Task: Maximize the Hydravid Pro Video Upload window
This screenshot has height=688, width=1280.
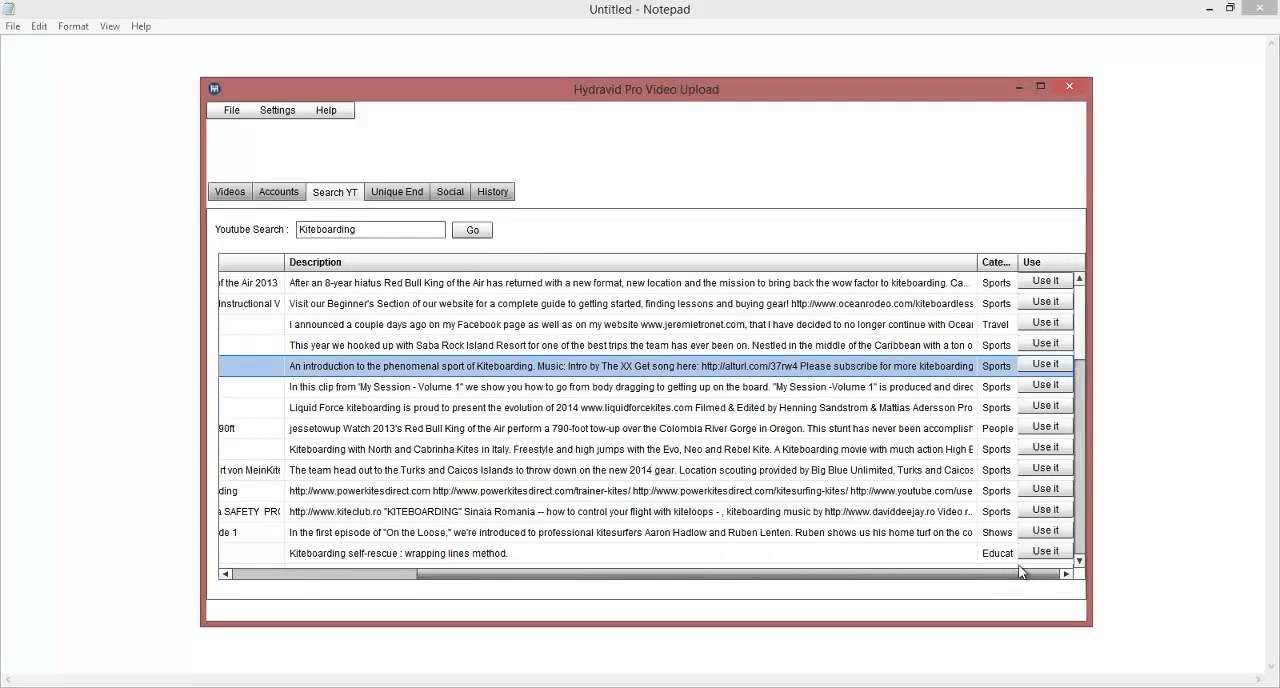Action: coord(1041,87)
